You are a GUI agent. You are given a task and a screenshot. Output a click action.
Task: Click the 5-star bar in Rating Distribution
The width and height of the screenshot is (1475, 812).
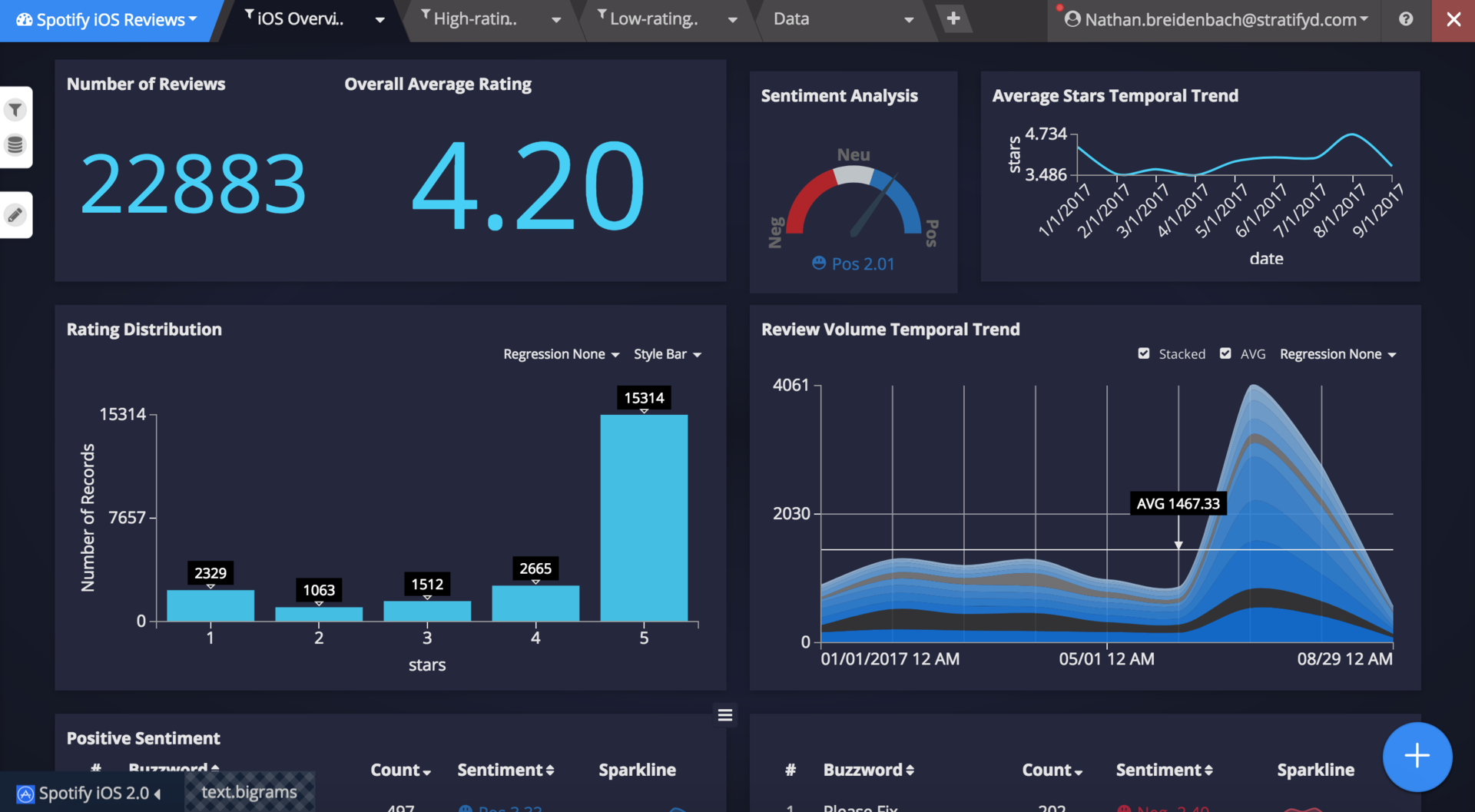[644, 517]
